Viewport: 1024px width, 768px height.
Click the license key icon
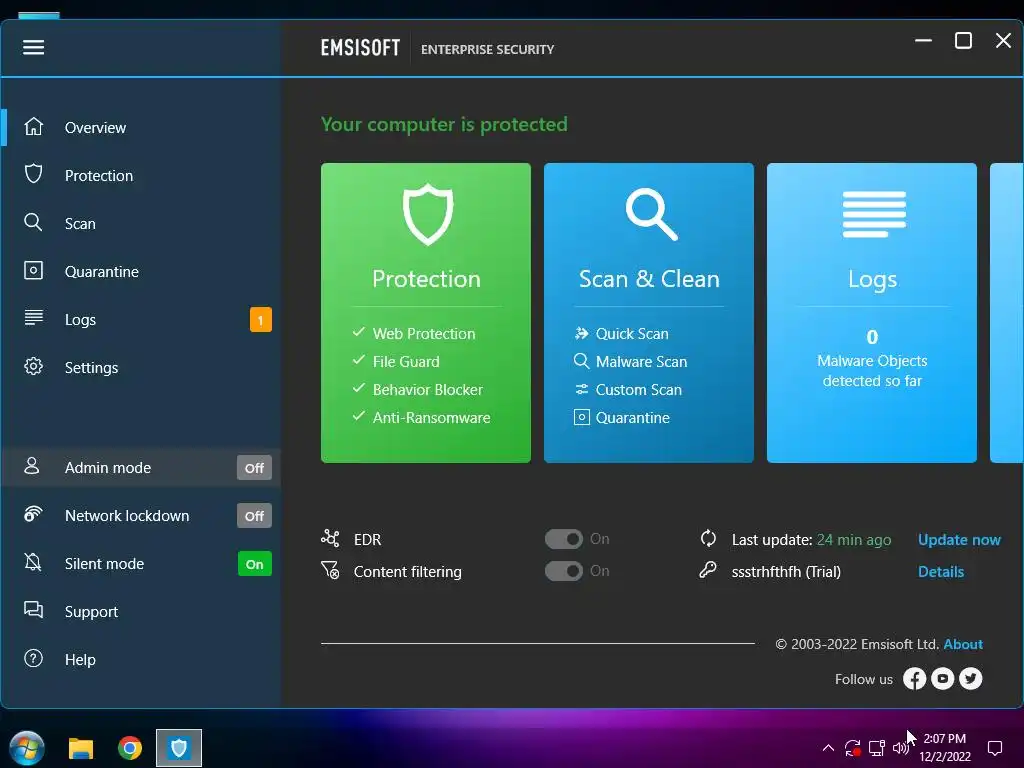click(708, 570)
